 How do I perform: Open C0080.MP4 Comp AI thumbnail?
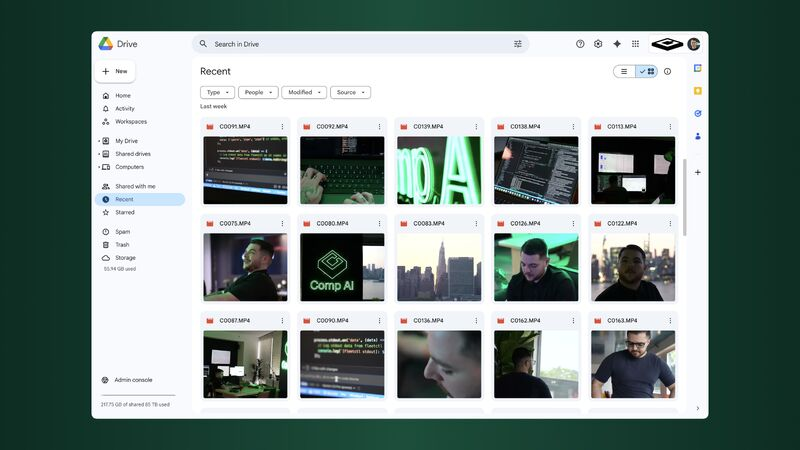342,267
